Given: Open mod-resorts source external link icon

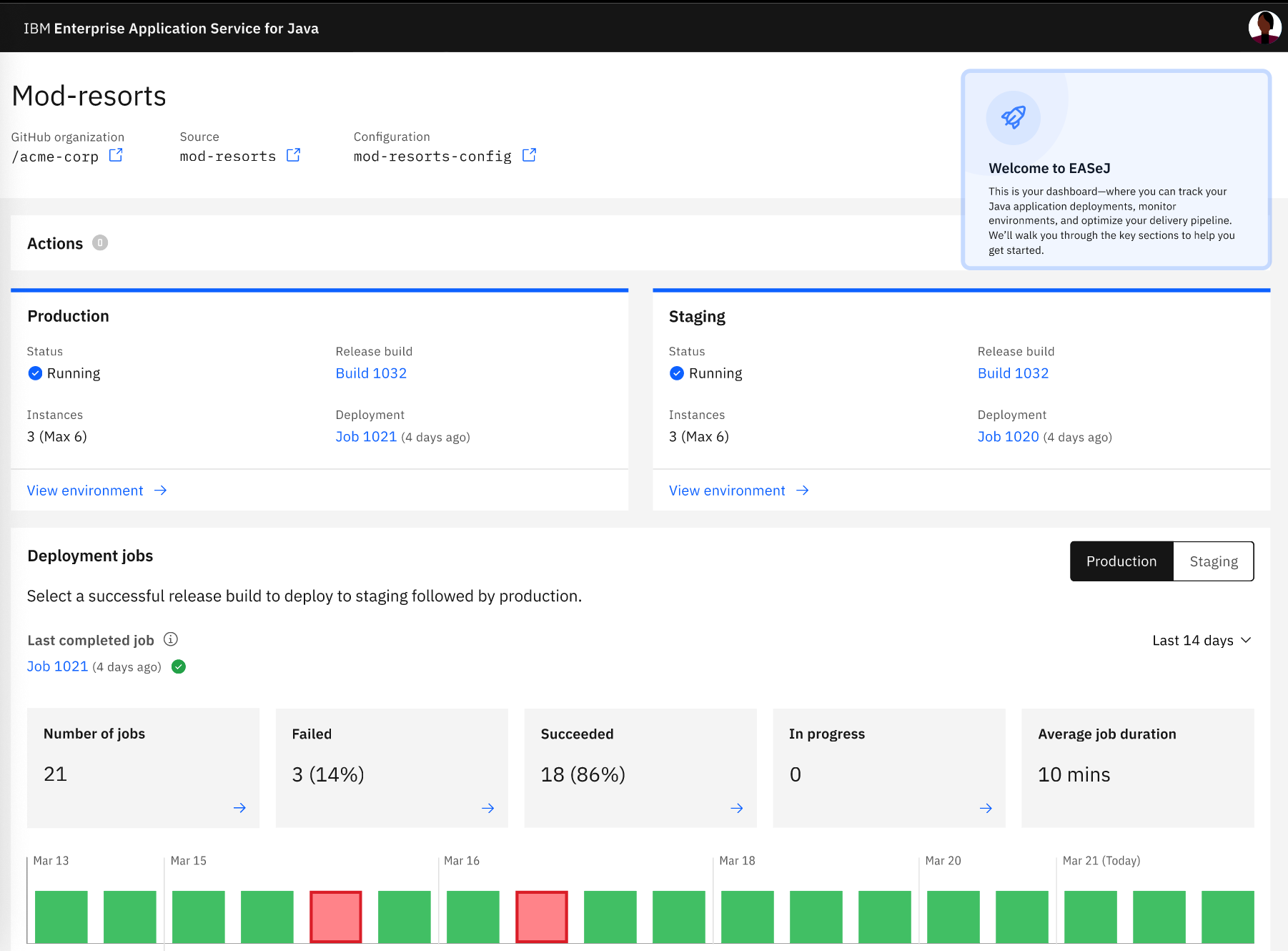Looking at the screenshot, I should [x=293, y=155].
